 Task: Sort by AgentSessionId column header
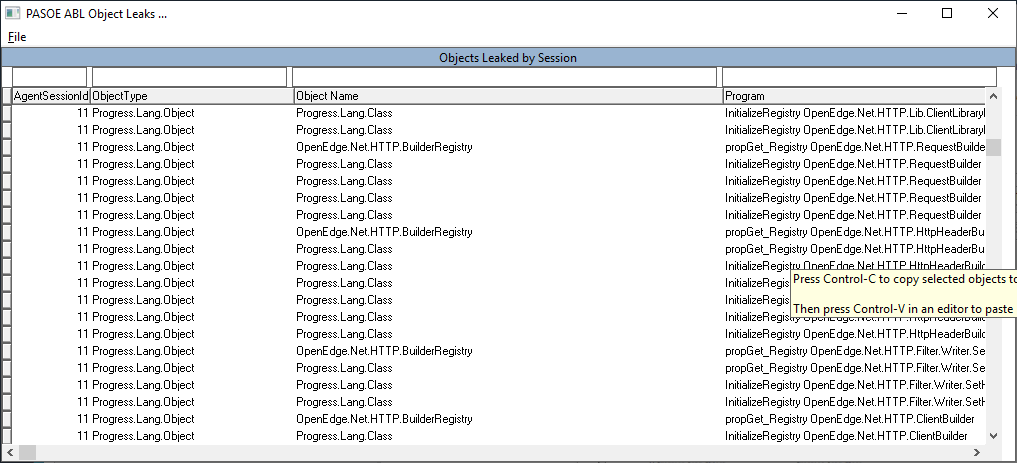click(51, 96)
